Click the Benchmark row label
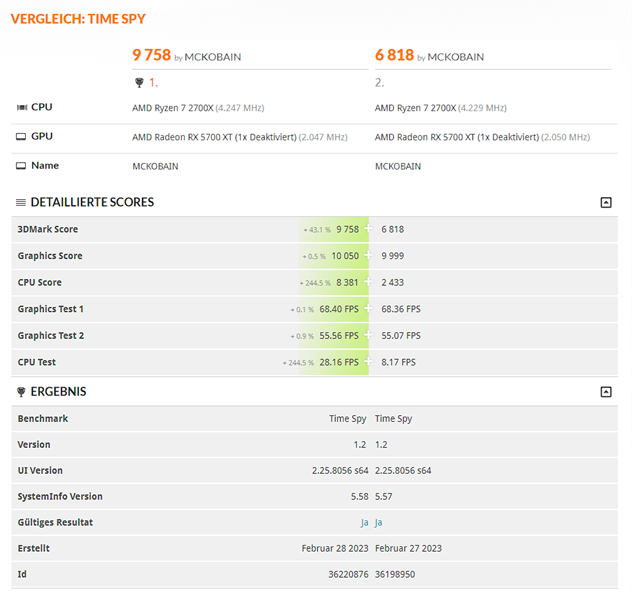Image resolution: width=632 pixels, height=593 pixels. click(43, 418)
